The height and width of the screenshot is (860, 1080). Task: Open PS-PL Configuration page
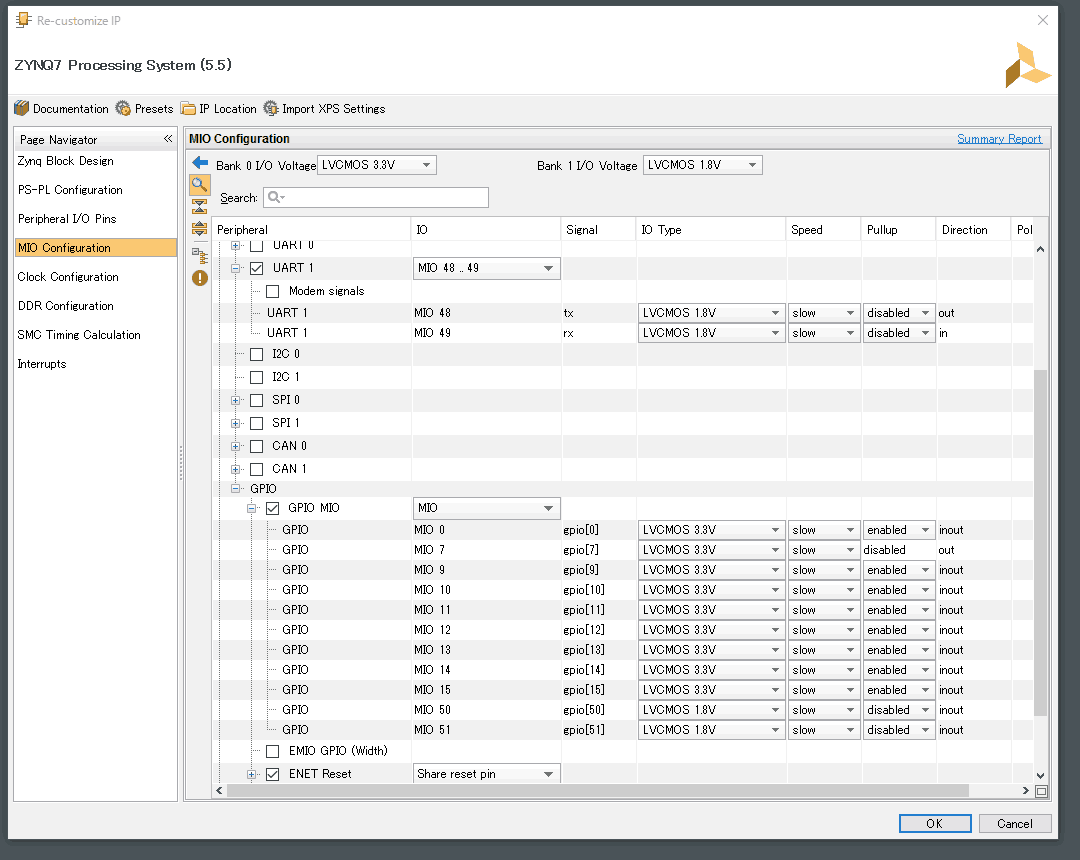70,190
